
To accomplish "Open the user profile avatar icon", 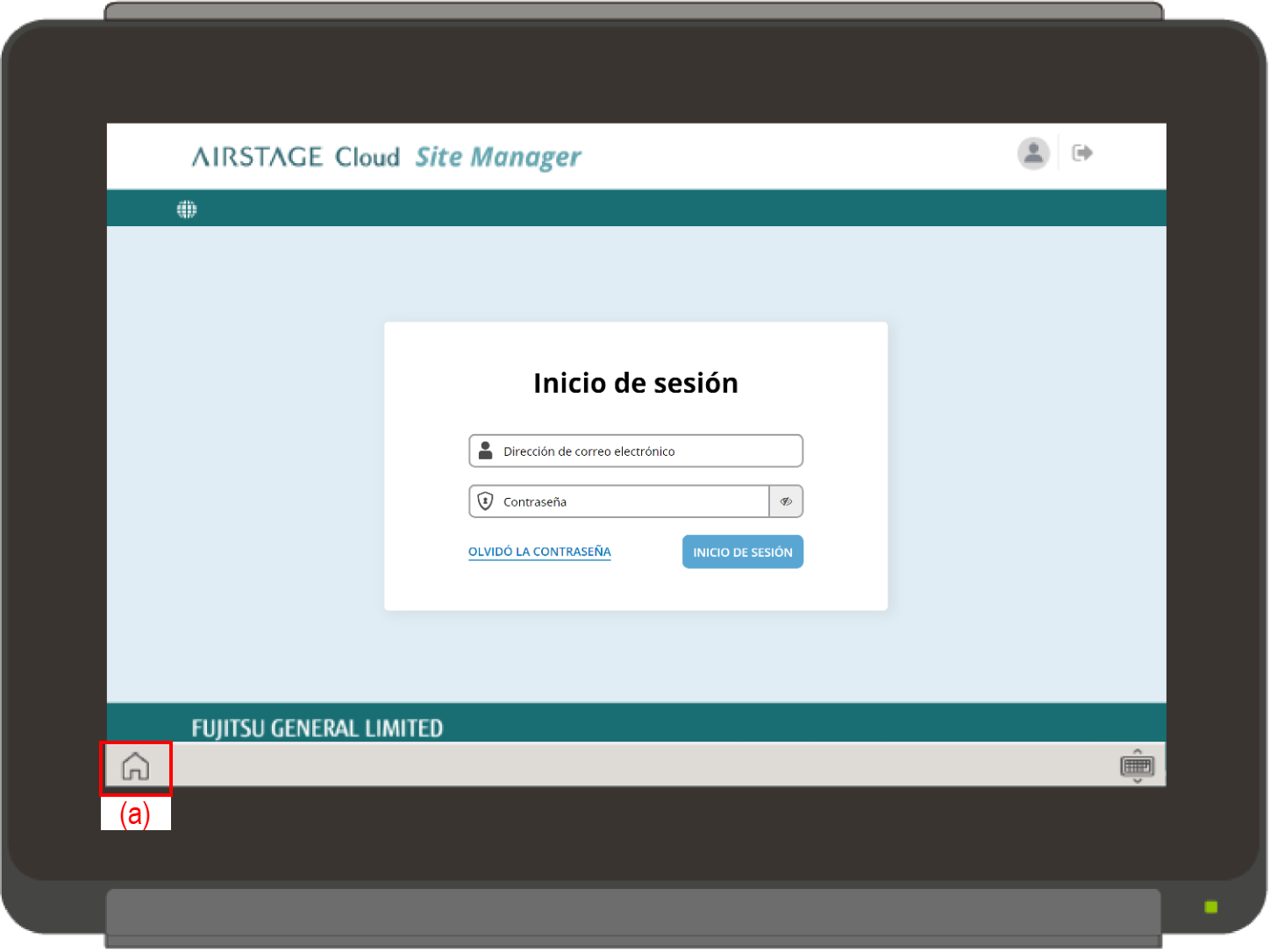I will pos(1033,153).
